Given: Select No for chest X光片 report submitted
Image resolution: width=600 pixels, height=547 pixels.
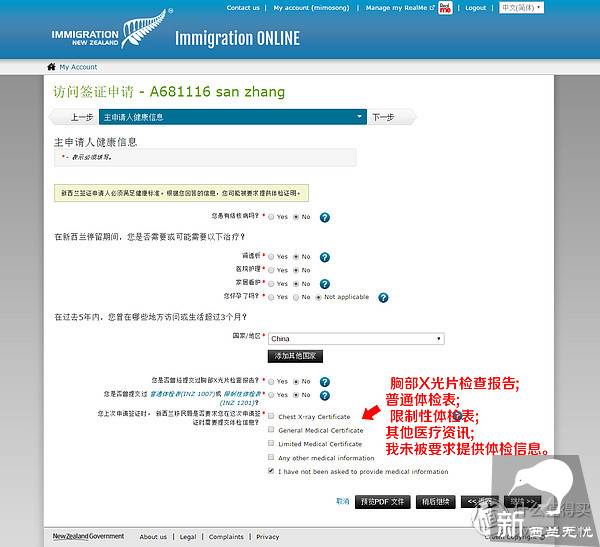Looking at the screenshot, I should point(296,382).
